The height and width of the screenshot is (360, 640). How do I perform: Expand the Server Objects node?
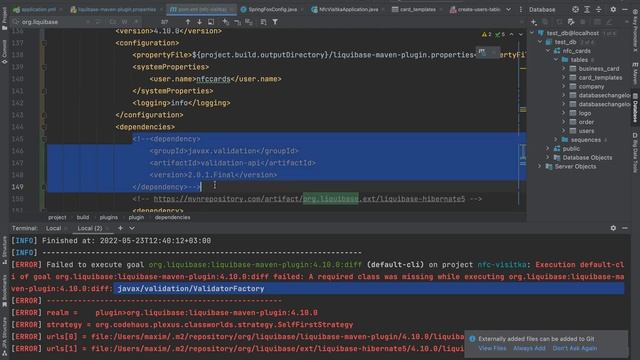[x=540, y=167]
